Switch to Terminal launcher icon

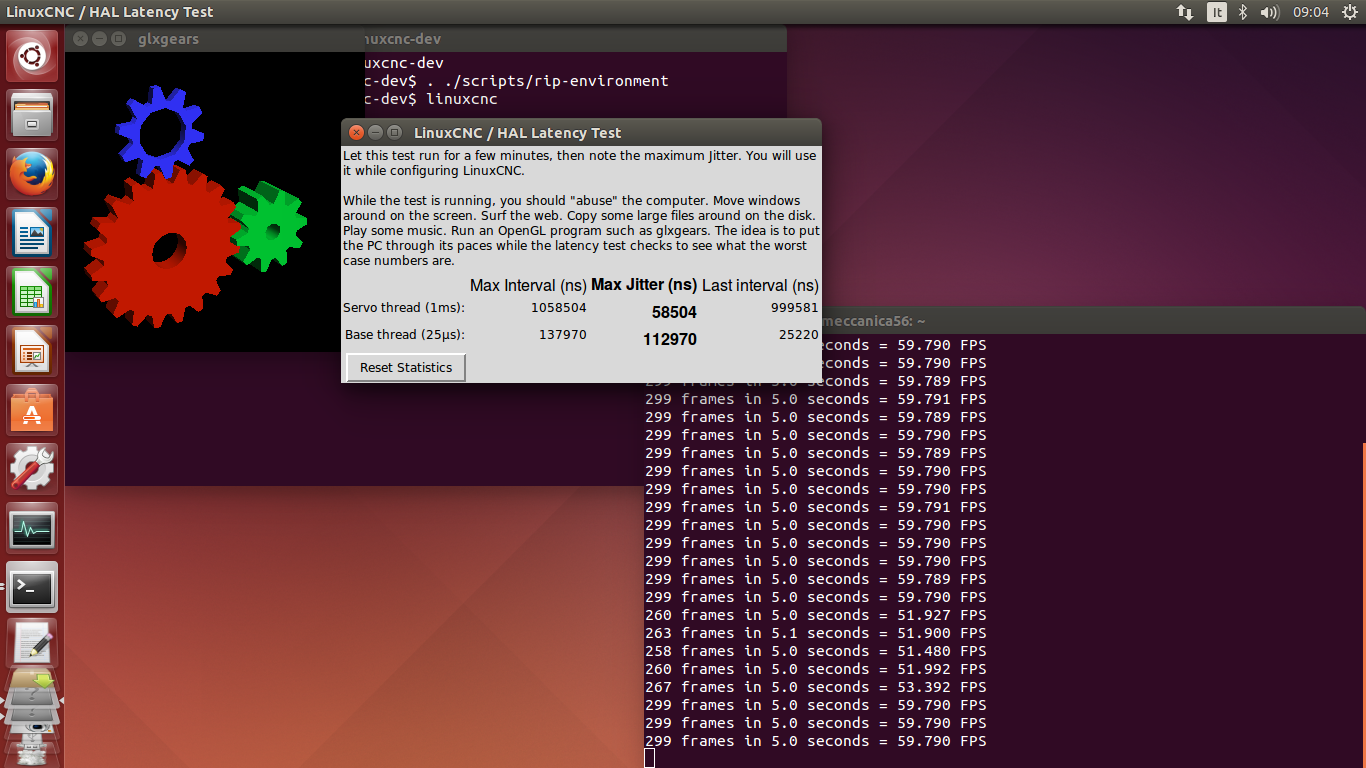click(x=33, y=587)
